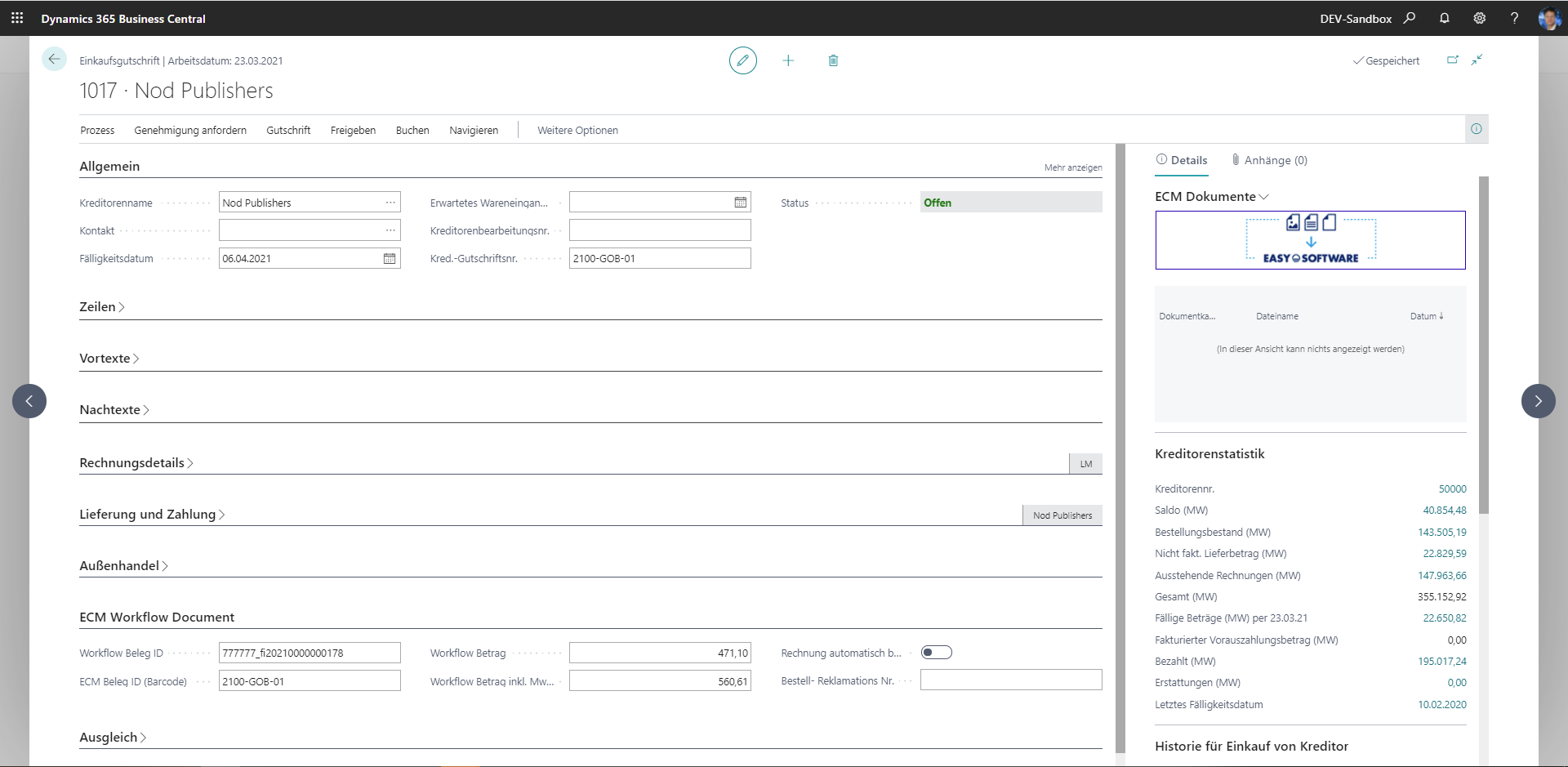Open notifications bell icon
The height and width of the screenshot is (767, 1568).
click(1445, 18)
